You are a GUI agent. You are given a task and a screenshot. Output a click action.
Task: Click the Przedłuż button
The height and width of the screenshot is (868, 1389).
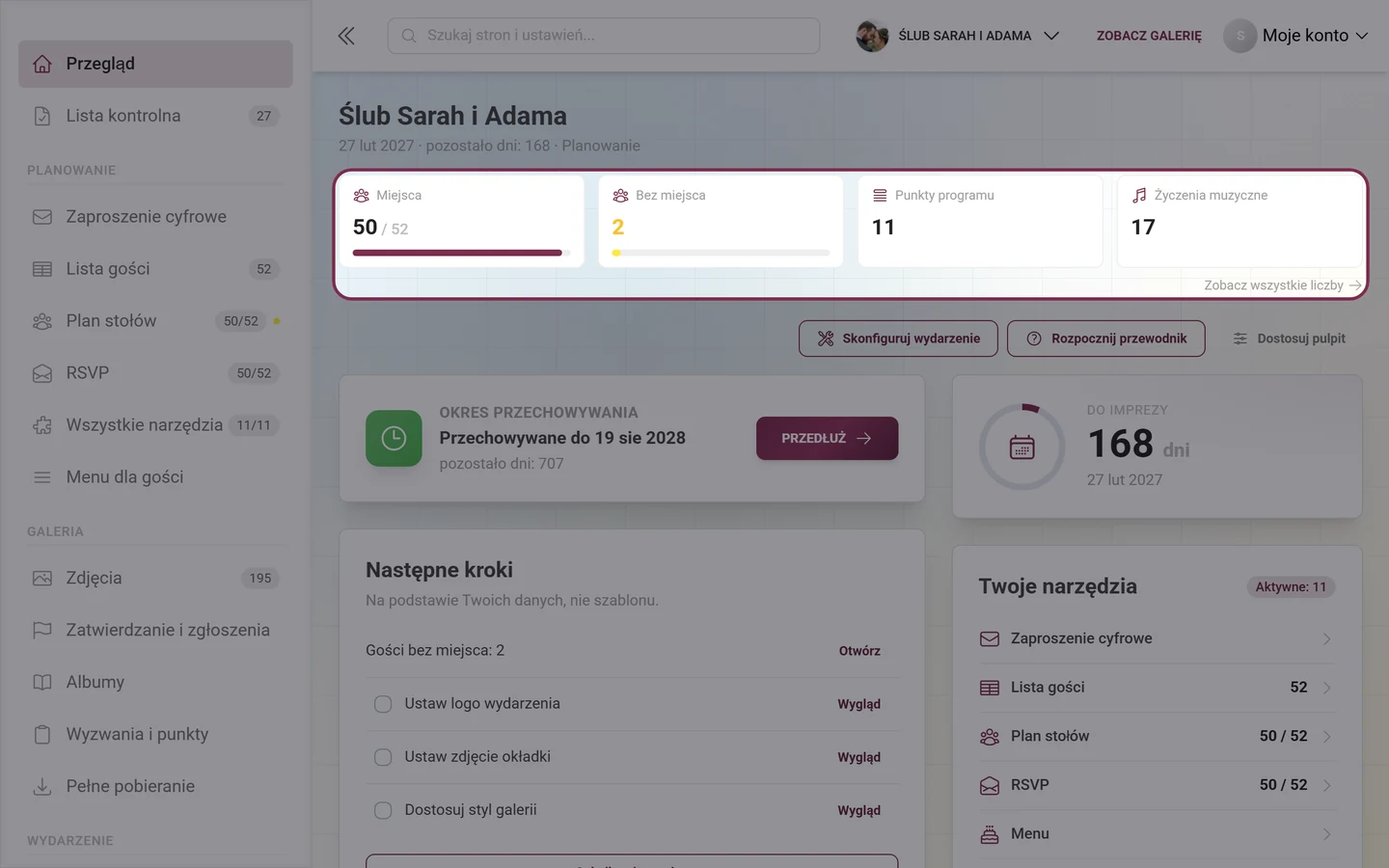pyautogui.click(x=827, y=438)
